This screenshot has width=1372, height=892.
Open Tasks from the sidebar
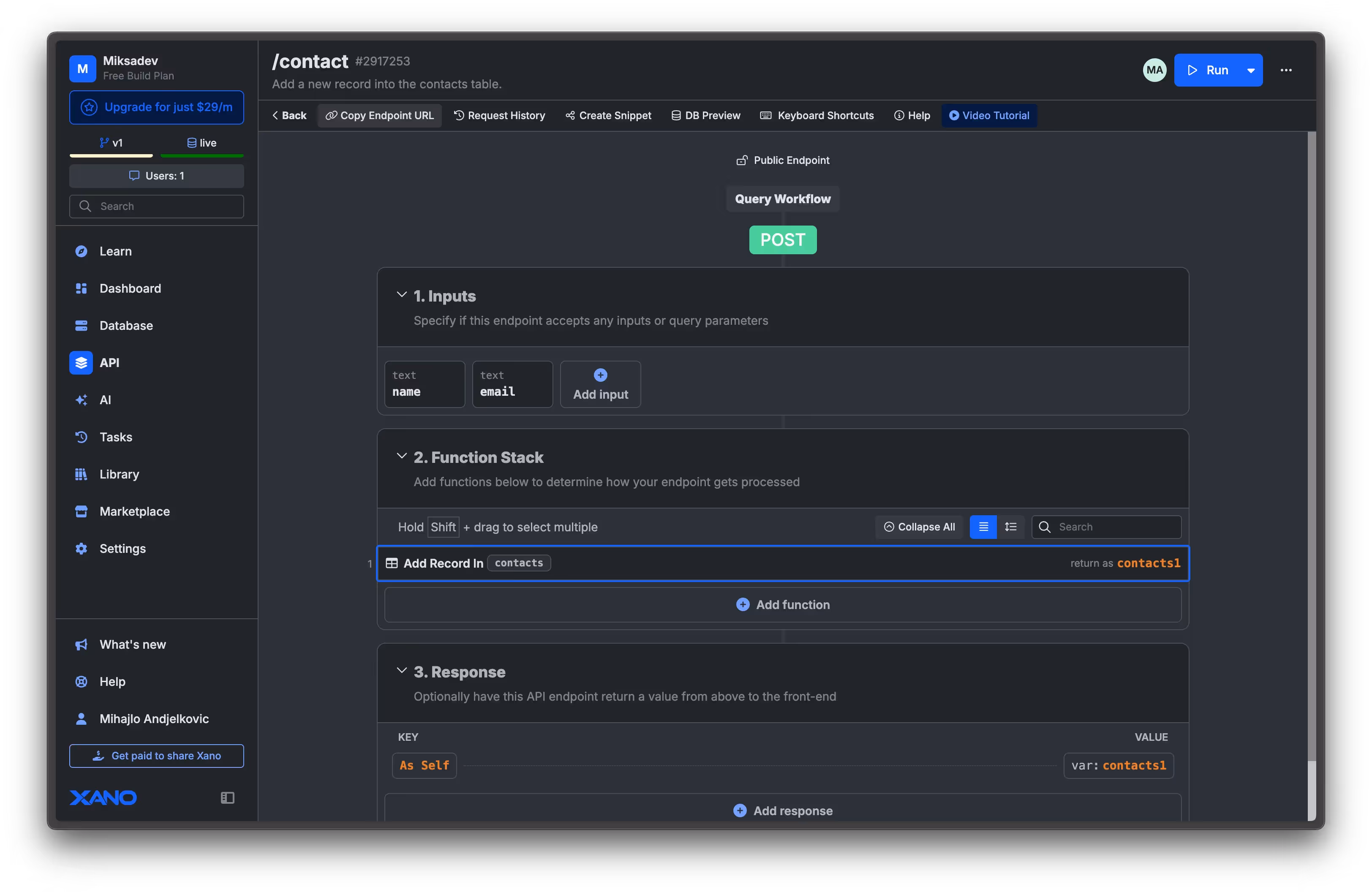point(115,437)
